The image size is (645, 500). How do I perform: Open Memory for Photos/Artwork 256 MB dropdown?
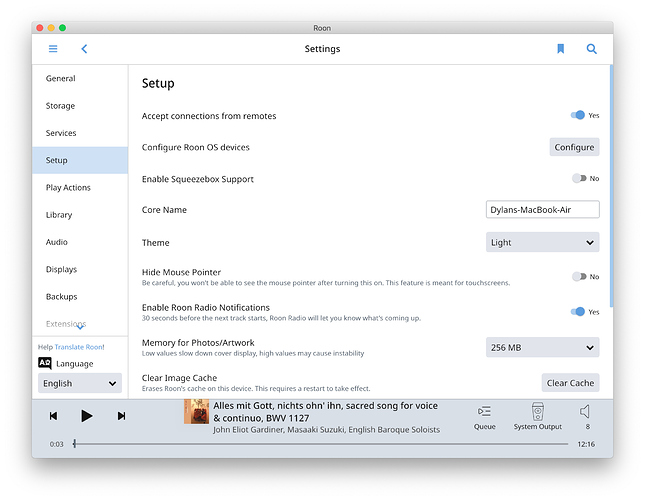(542, 347)
